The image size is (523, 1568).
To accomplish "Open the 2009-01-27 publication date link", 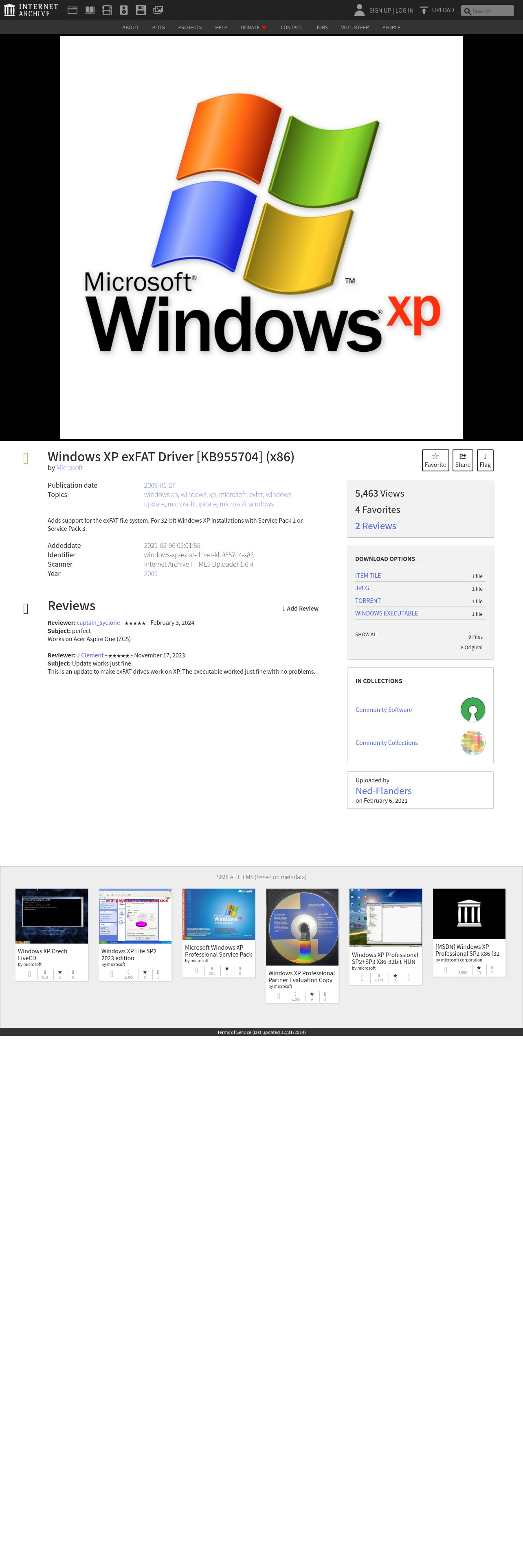I will pyautogui.click(x=160, y=485).
